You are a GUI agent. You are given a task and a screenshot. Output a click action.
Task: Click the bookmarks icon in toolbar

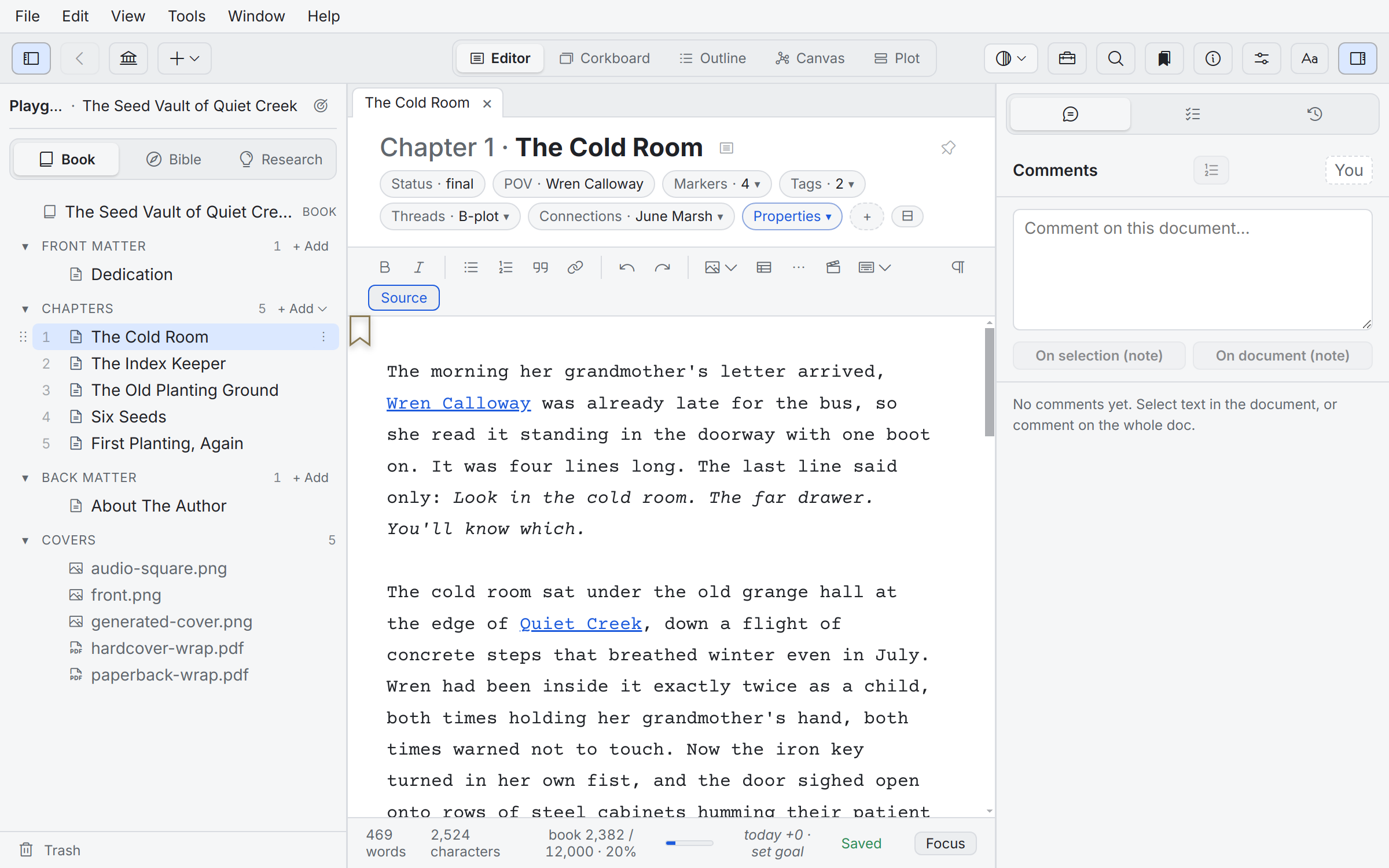(x=1164, y=58)
